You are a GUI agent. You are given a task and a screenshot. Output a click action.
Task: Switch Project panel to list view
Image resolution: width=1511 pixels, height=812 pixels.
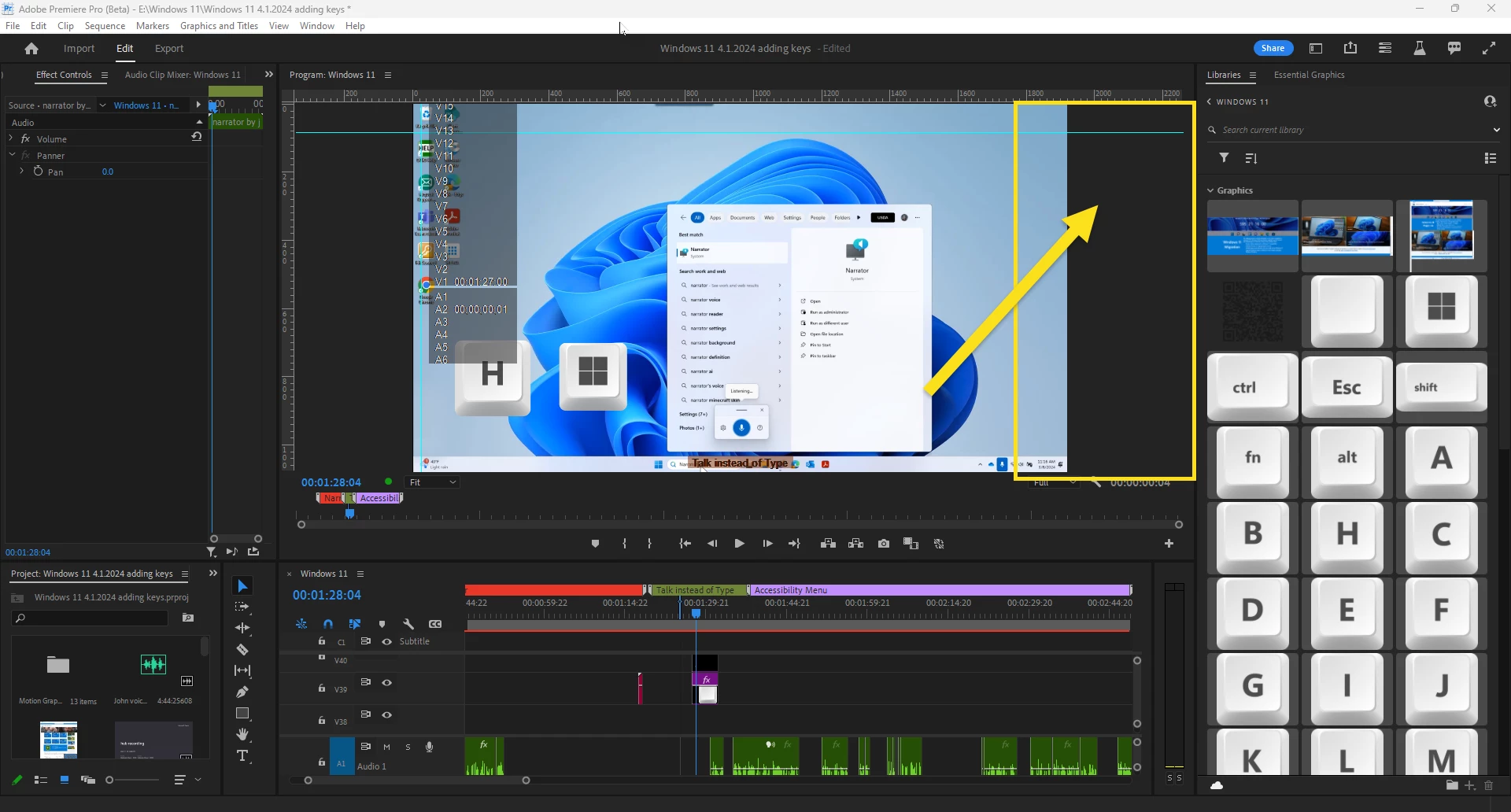tap(41, 780)
